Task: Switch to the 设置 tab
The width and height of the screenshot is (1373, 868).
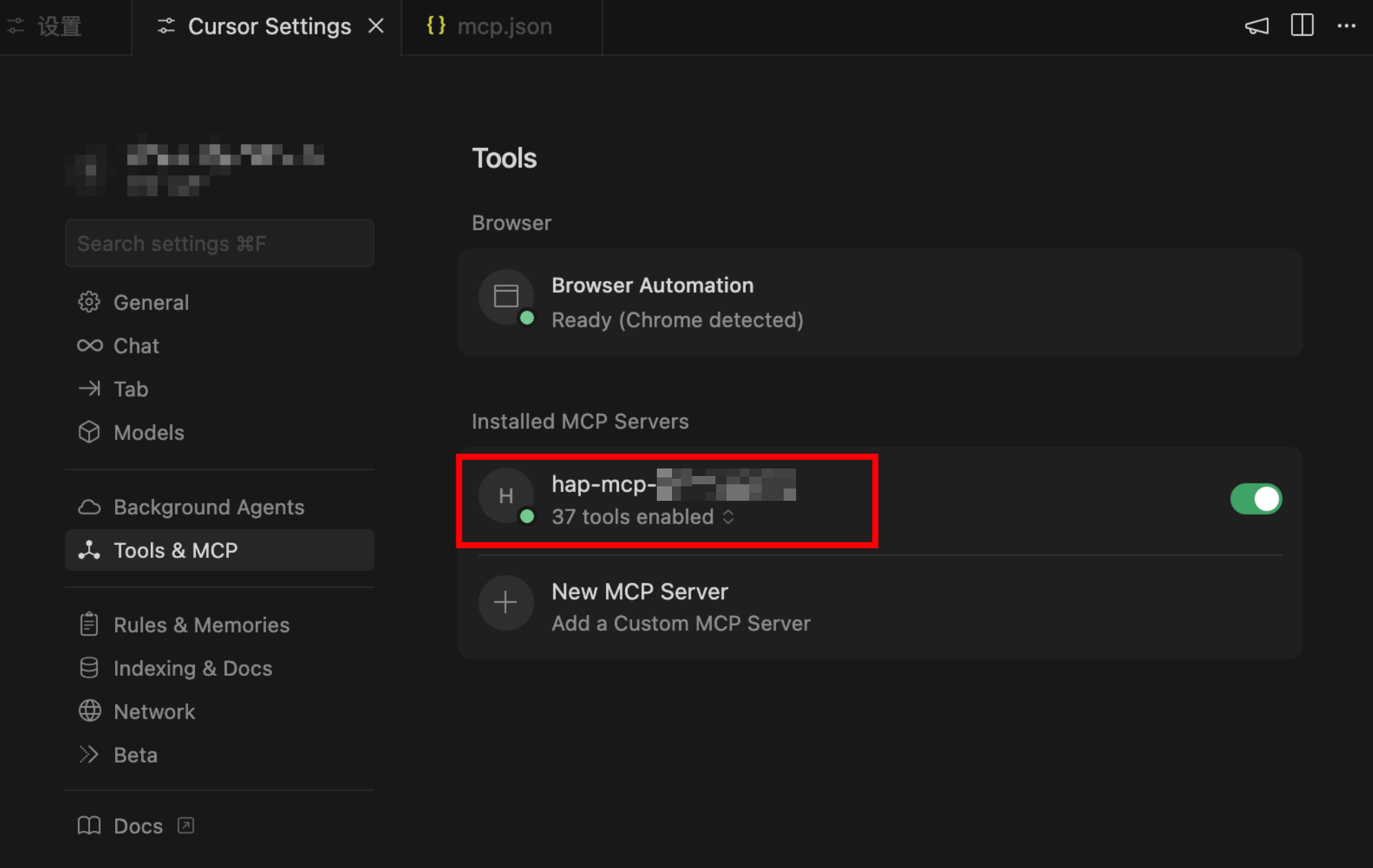Action: (x=59, y=26)
